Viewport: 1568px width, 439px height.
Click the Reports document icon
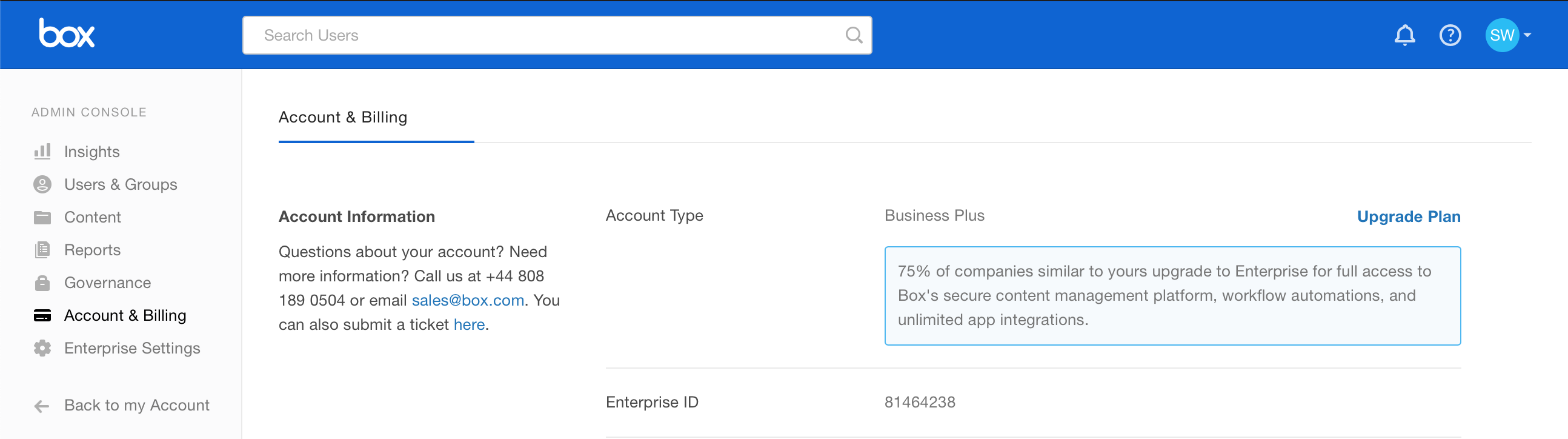[x=42, y=250]
